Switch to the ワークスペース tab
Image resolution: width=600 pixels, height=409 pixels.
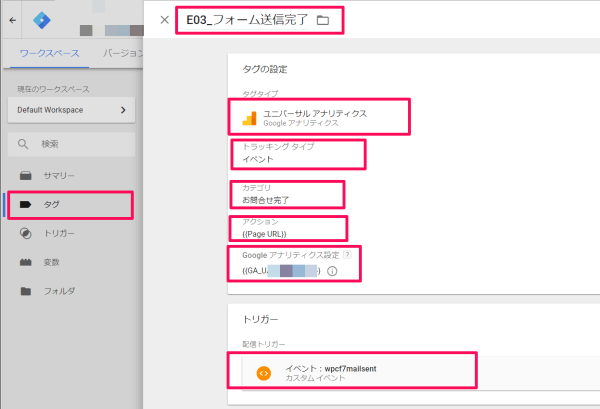[49, 53]
